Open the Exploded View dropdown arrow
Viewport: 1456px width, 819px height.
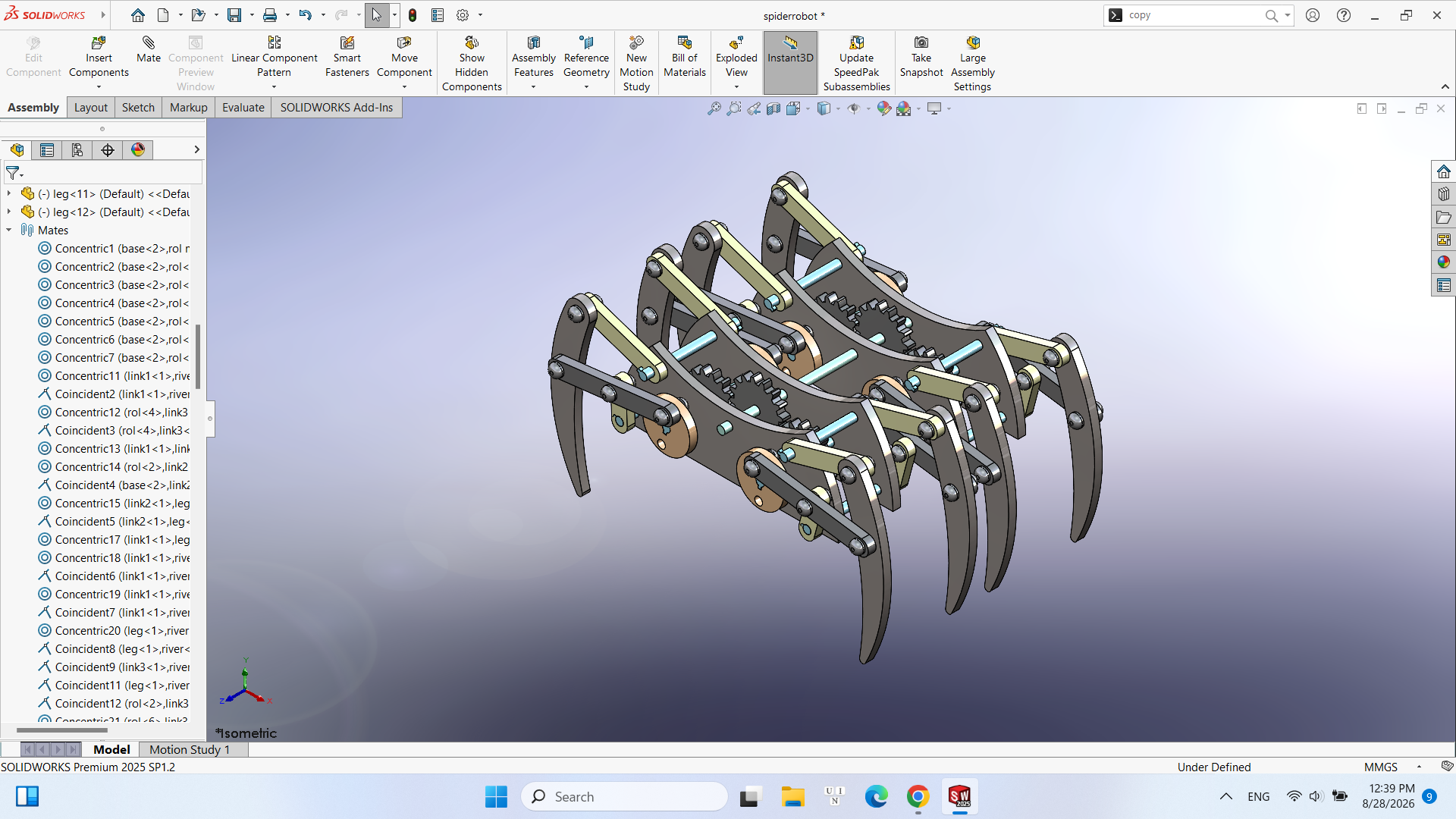click(736, 87)
